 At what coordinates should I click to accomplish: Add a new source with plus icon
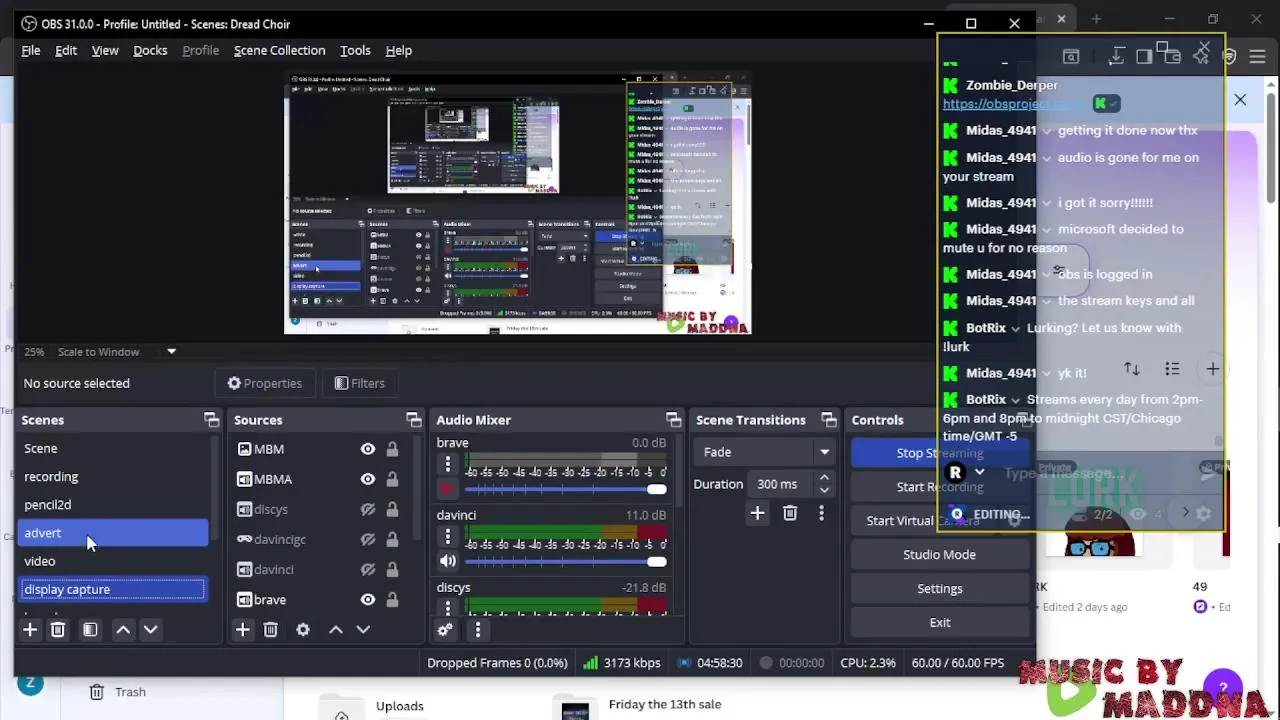tap(242, 629)
